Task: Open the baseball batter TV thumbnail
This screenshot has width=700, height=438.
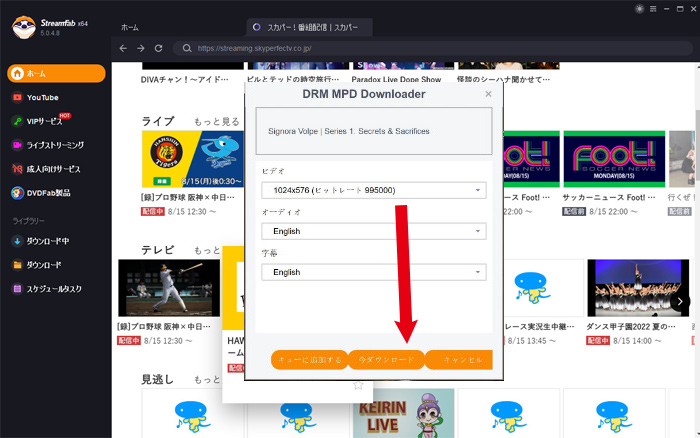Action: [169, 288]
